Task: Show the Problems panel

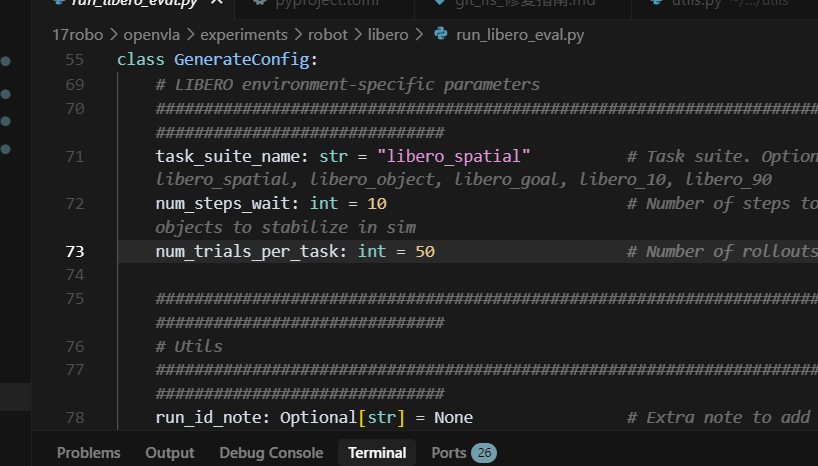Action: click(88, 453)
